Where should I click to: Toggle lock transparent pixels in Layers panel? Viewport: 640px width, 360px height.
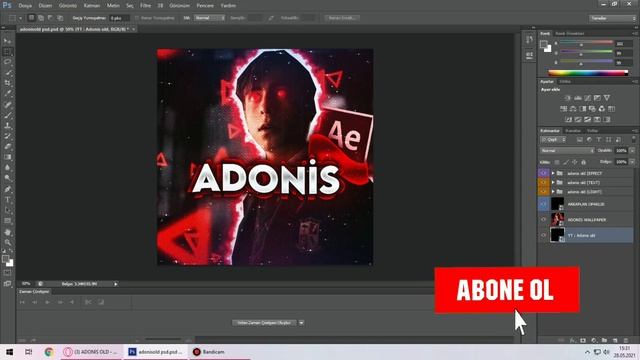coord(557,162)
